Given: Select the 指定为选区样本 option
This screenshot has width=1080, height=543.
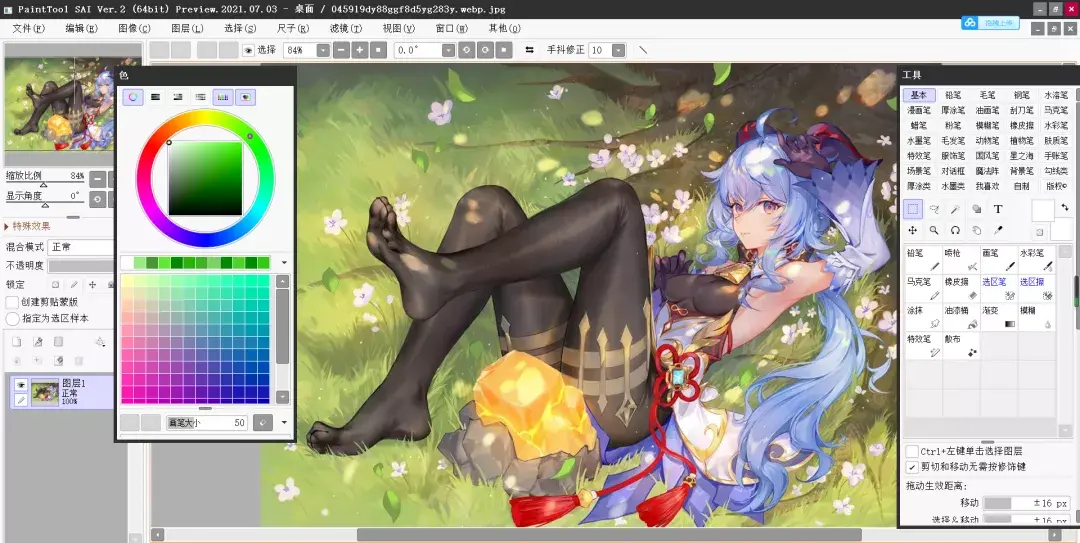Looking at the screenshot, I should point(12,318).
